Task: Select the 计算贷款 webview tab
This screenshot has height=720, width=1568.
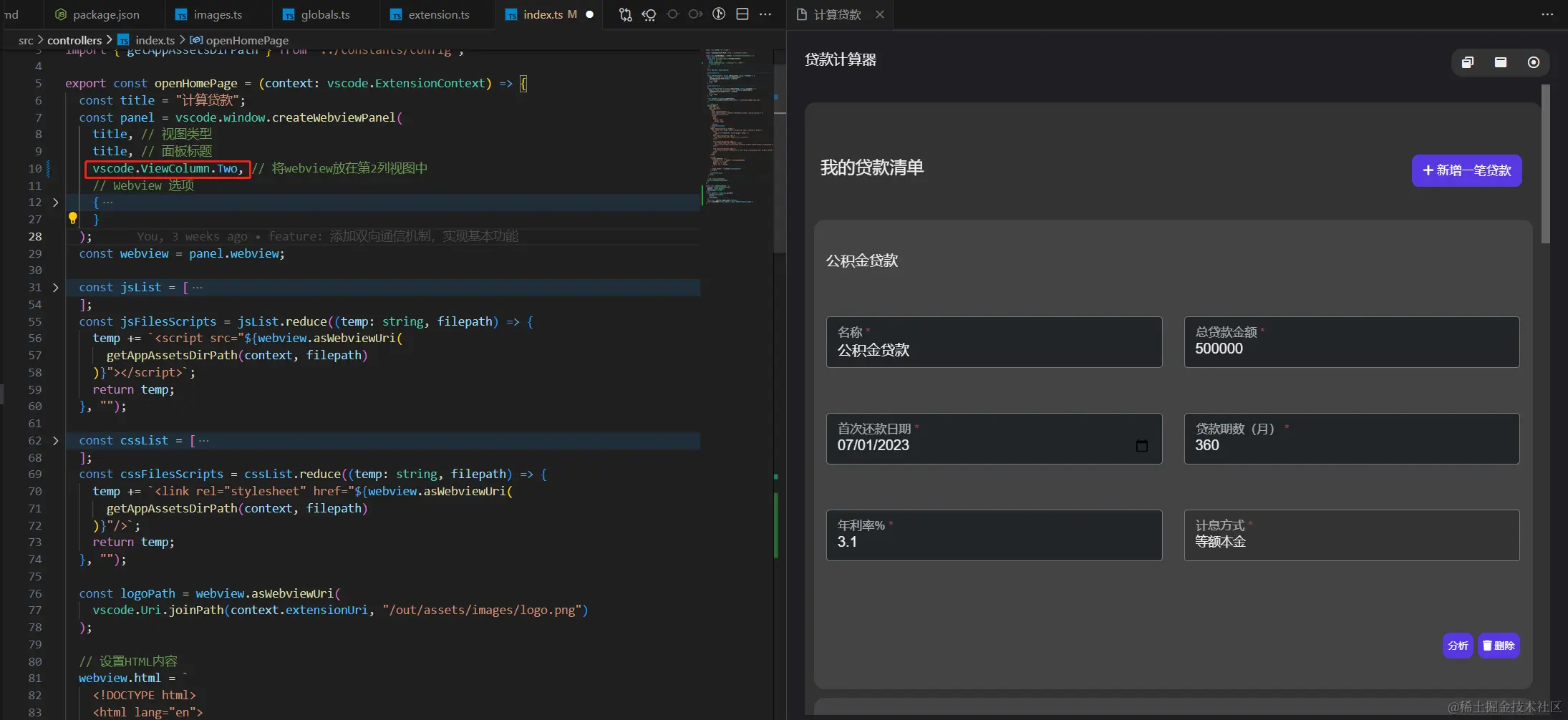Action: pyautogui.click(x=838, y=14)
